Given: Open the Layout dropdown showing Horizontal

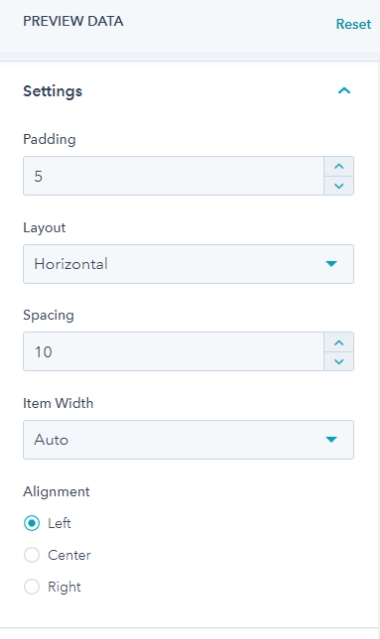Looking at the screenshot, I should click(x=188, y=264).
